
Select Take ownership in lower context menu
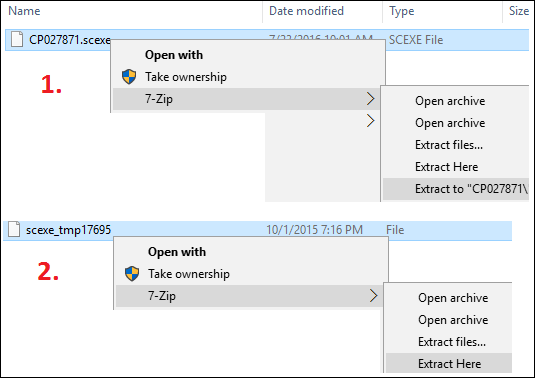click(x=189, y=274)
